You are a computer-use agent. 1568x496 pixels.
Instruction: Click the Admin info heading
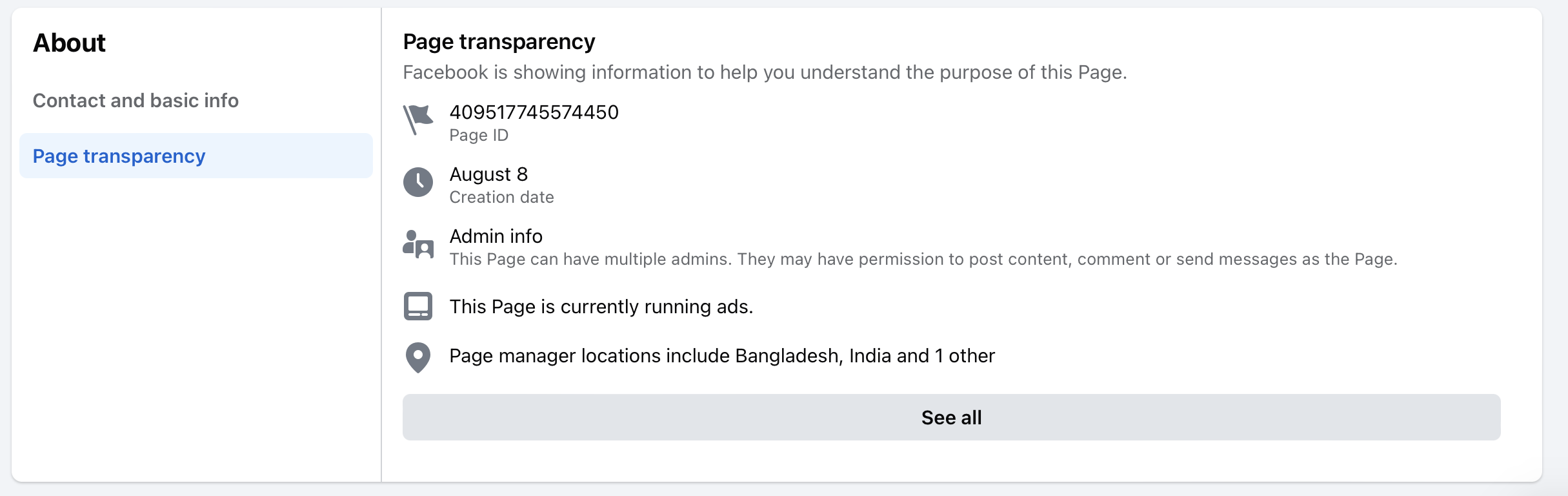pos(496,236)
